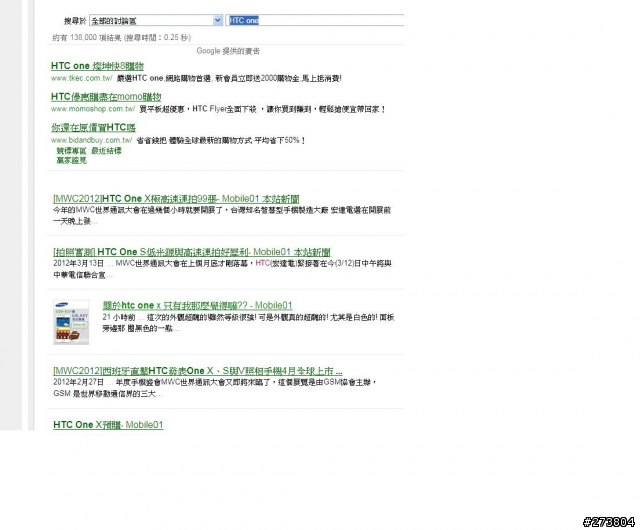
Task: Click the www.momoshop.com.tw ad URL
Action: tap(93, 109)
